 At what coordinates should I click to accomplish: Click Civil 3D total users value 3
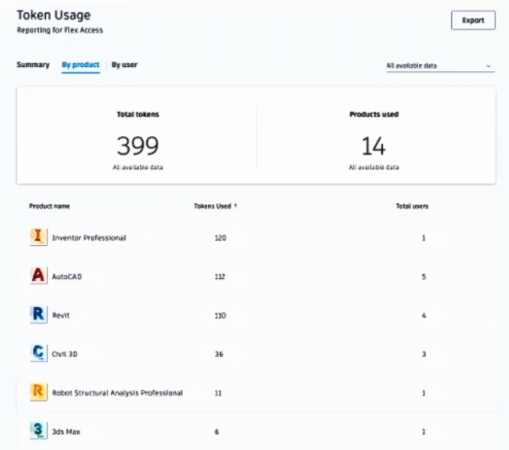pyautogui.click(x=424, y=354)
